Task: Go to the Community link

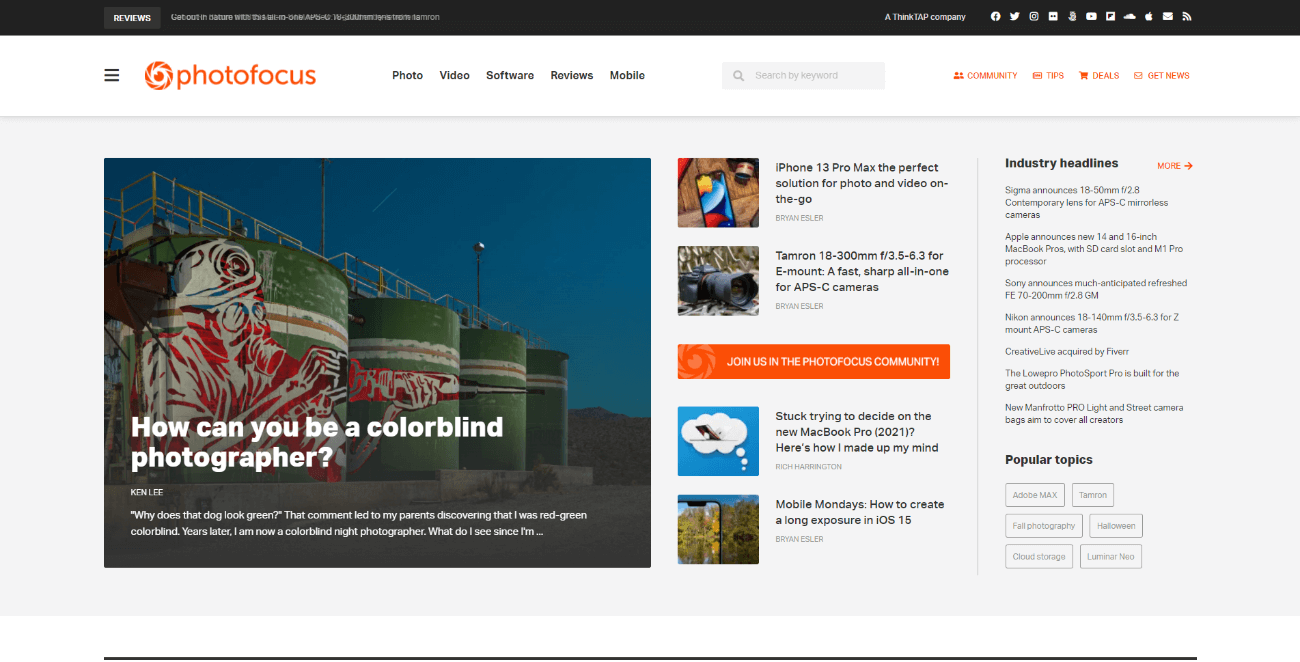Action: (x=985, y=76)
